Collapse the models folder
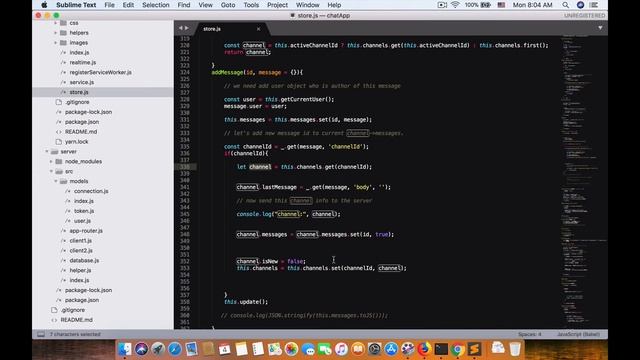This screenshot has width=640, height=360. pos(56,181)
